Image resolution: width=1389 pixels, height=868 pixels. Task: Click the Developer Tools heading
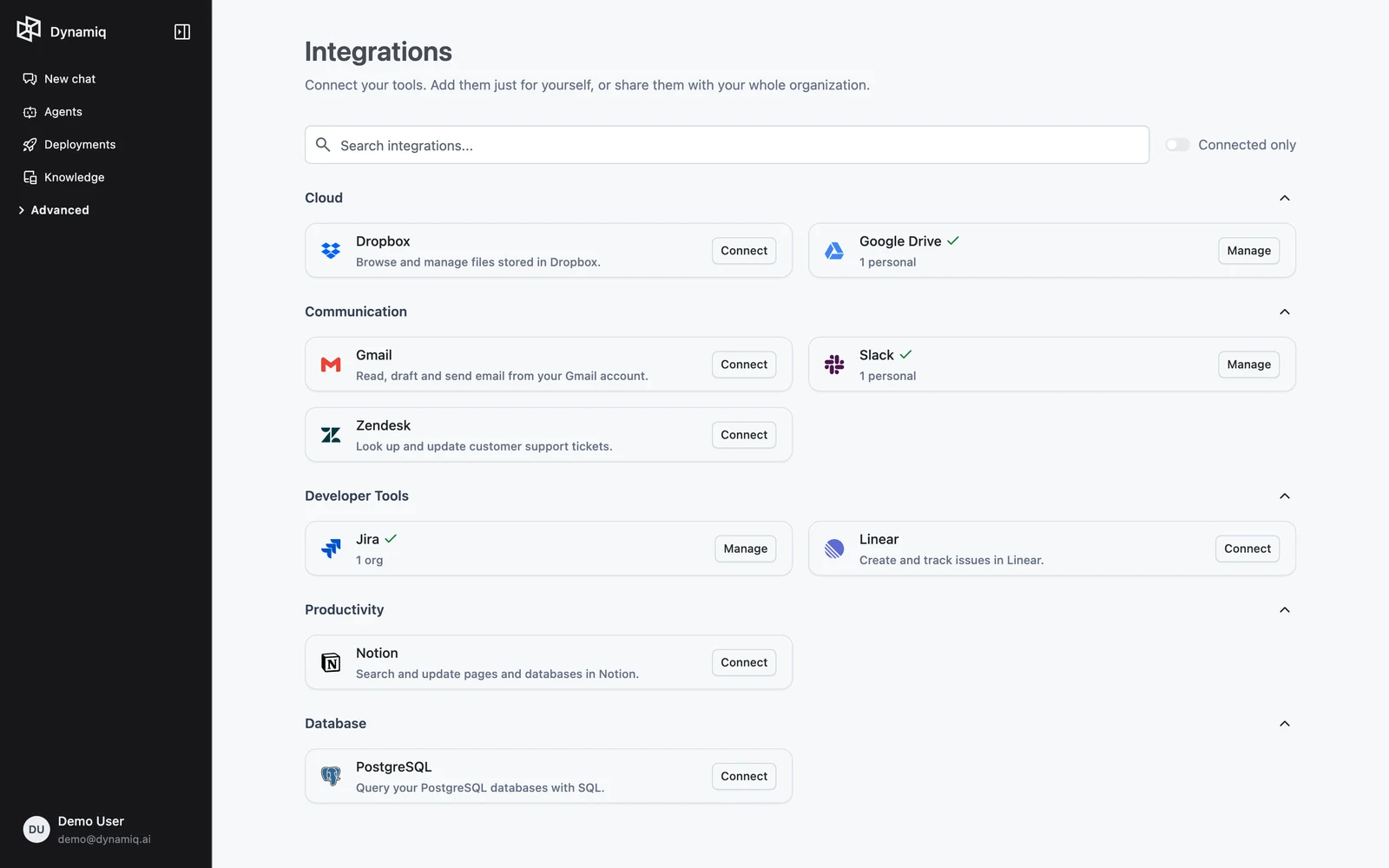pos(357,496)
